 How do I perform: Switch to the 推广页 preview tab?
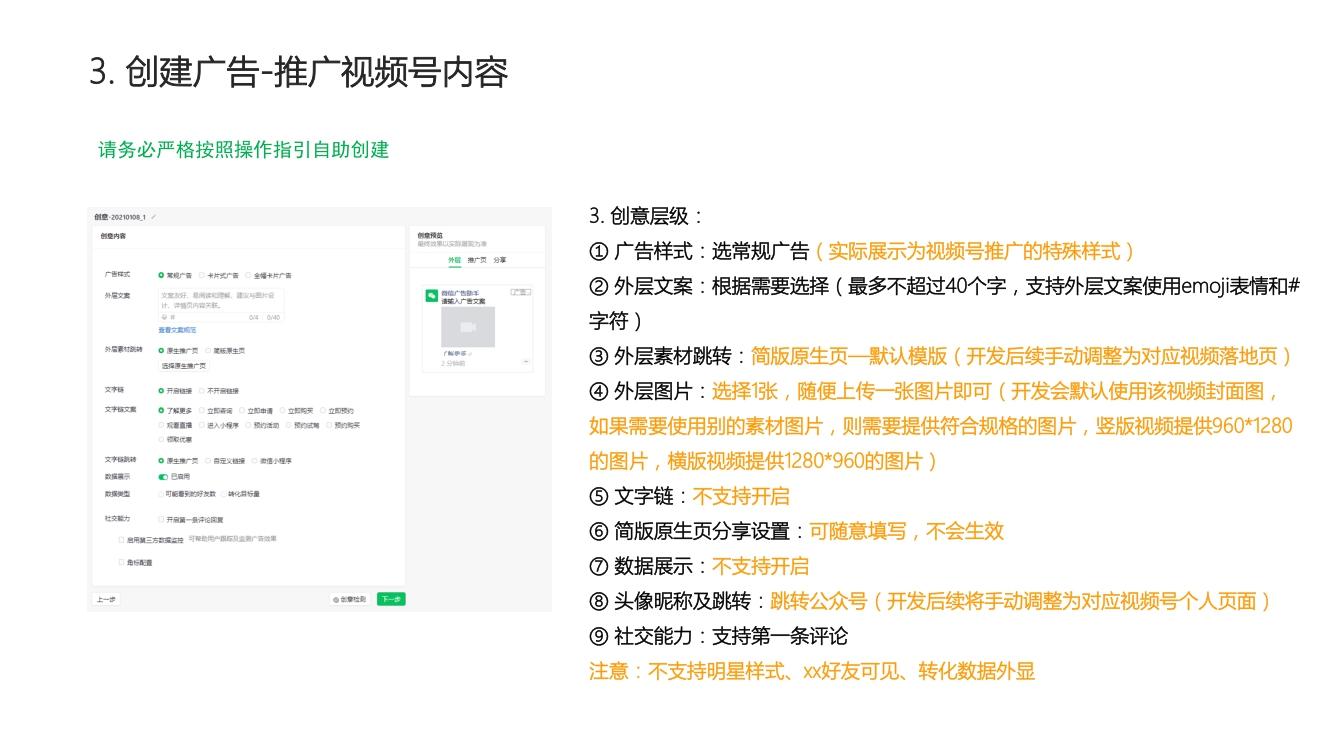[477, 260]
